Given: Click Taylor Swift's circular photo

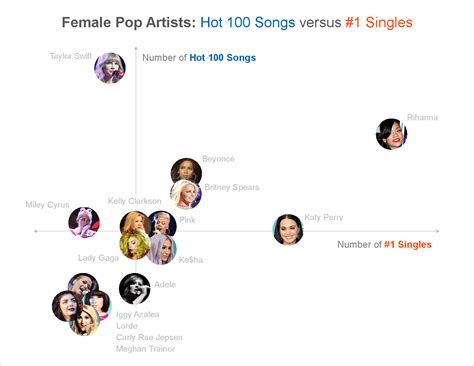Looking at the screenshot, I should pos(110,68).
